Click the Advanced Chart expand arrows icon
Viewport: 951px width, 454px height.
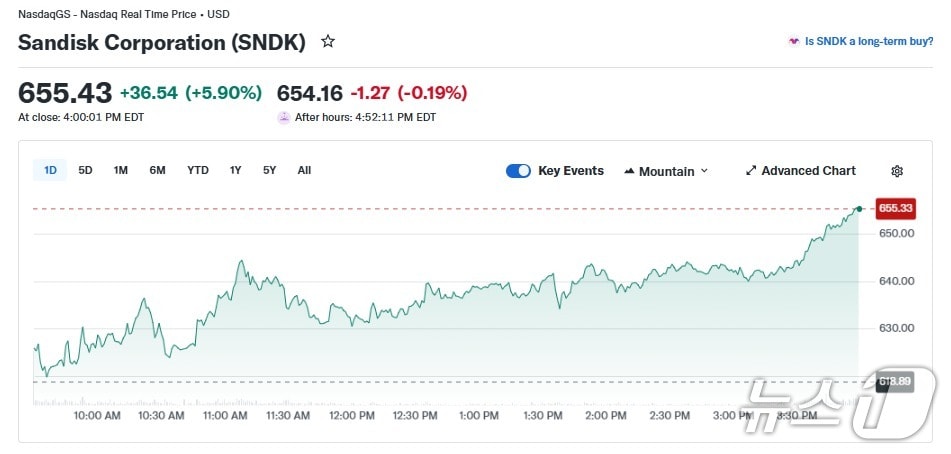pos(751,171)
